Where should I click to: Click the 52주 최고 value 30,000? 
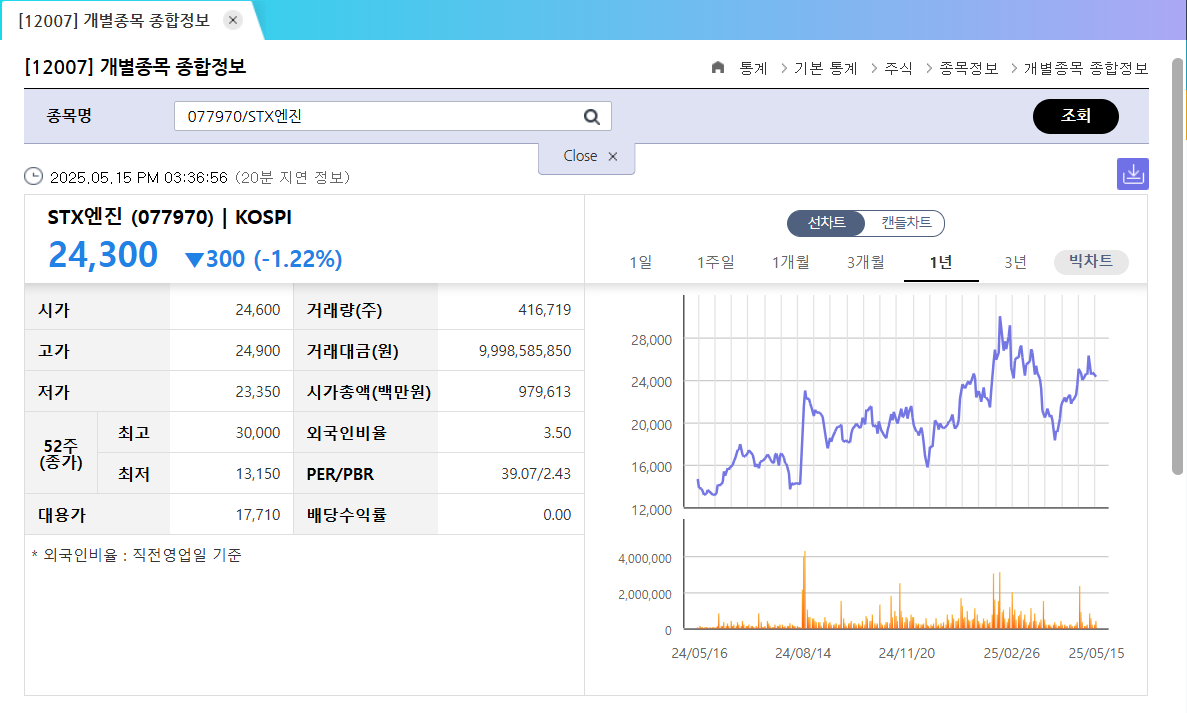click(257, 432)
